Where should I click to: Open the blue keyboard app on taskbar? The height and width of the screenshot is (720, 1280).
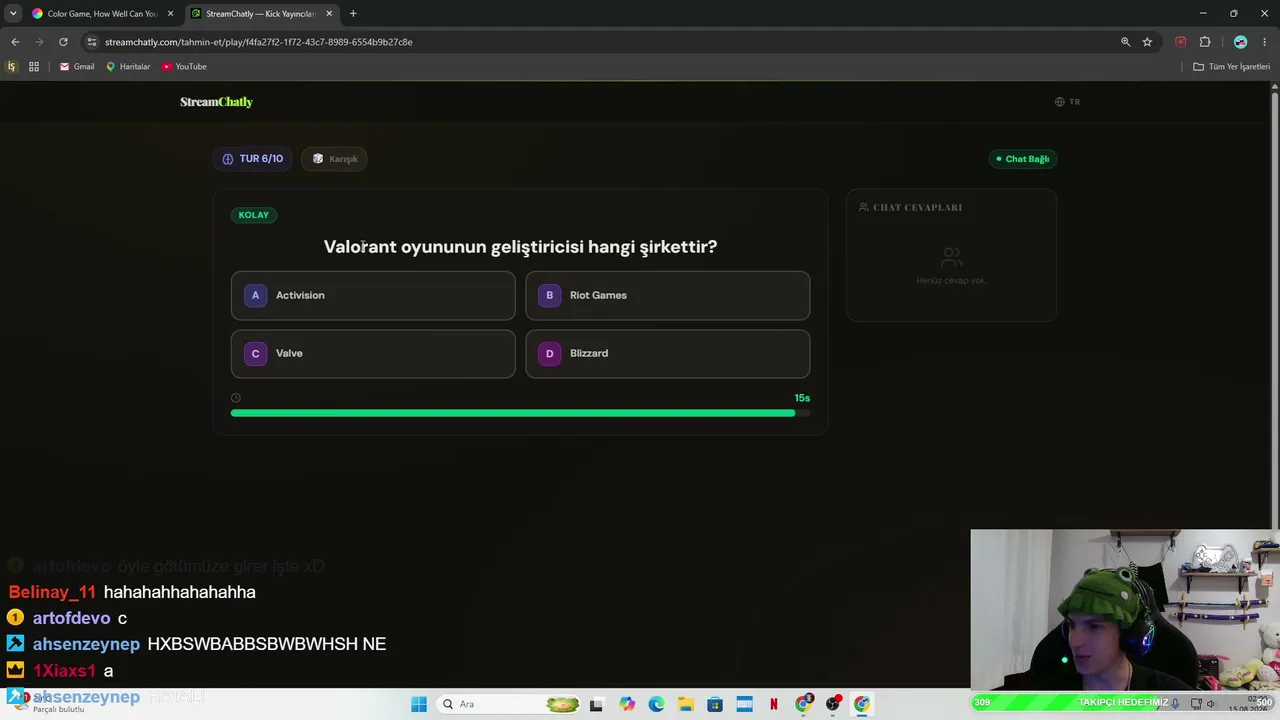[744, 704]
